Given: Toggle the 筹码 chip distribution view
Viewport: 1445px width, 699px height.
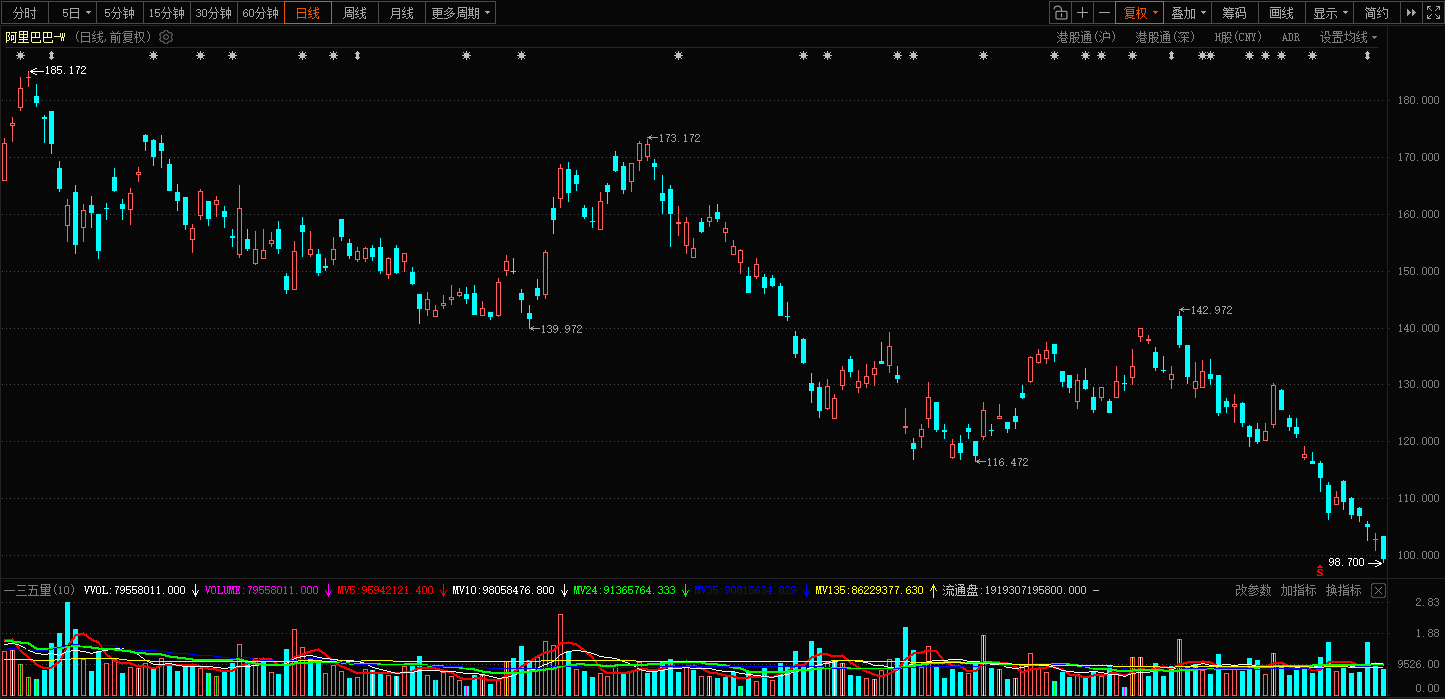Looking at the screenshot, I should pos(1234,13).
